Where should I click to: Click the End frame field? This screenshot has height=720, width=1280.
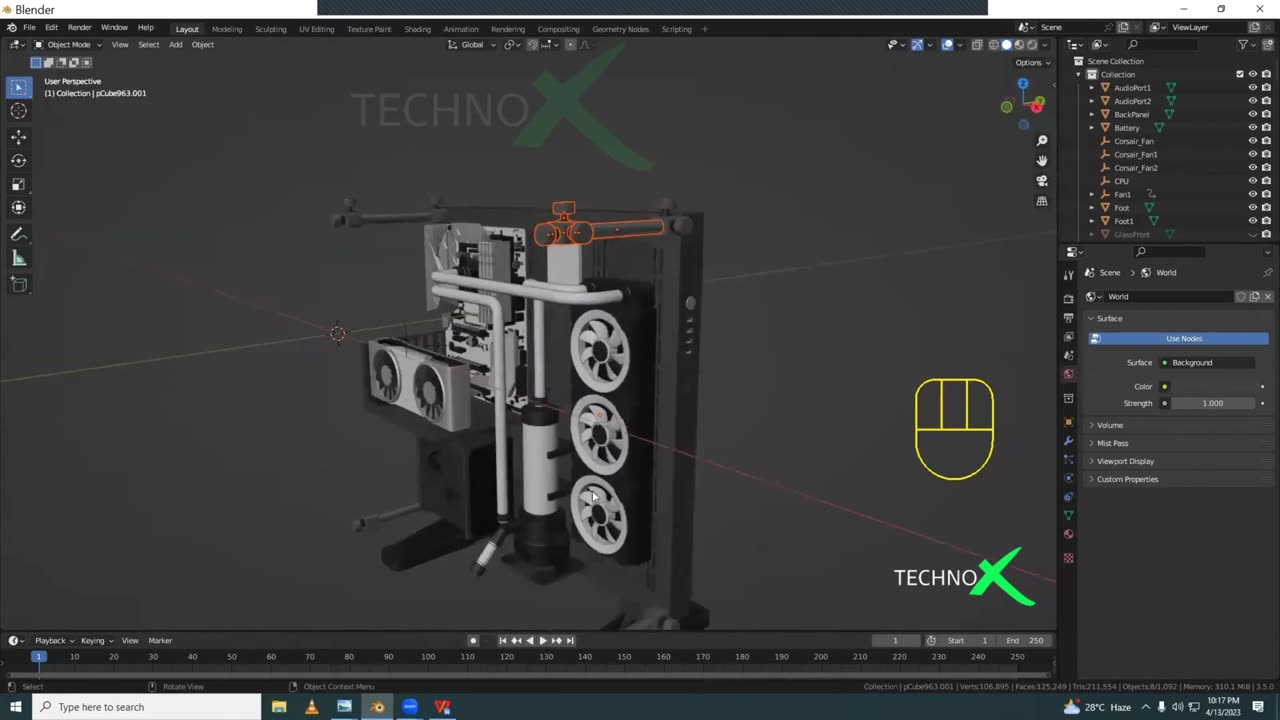1025,640
